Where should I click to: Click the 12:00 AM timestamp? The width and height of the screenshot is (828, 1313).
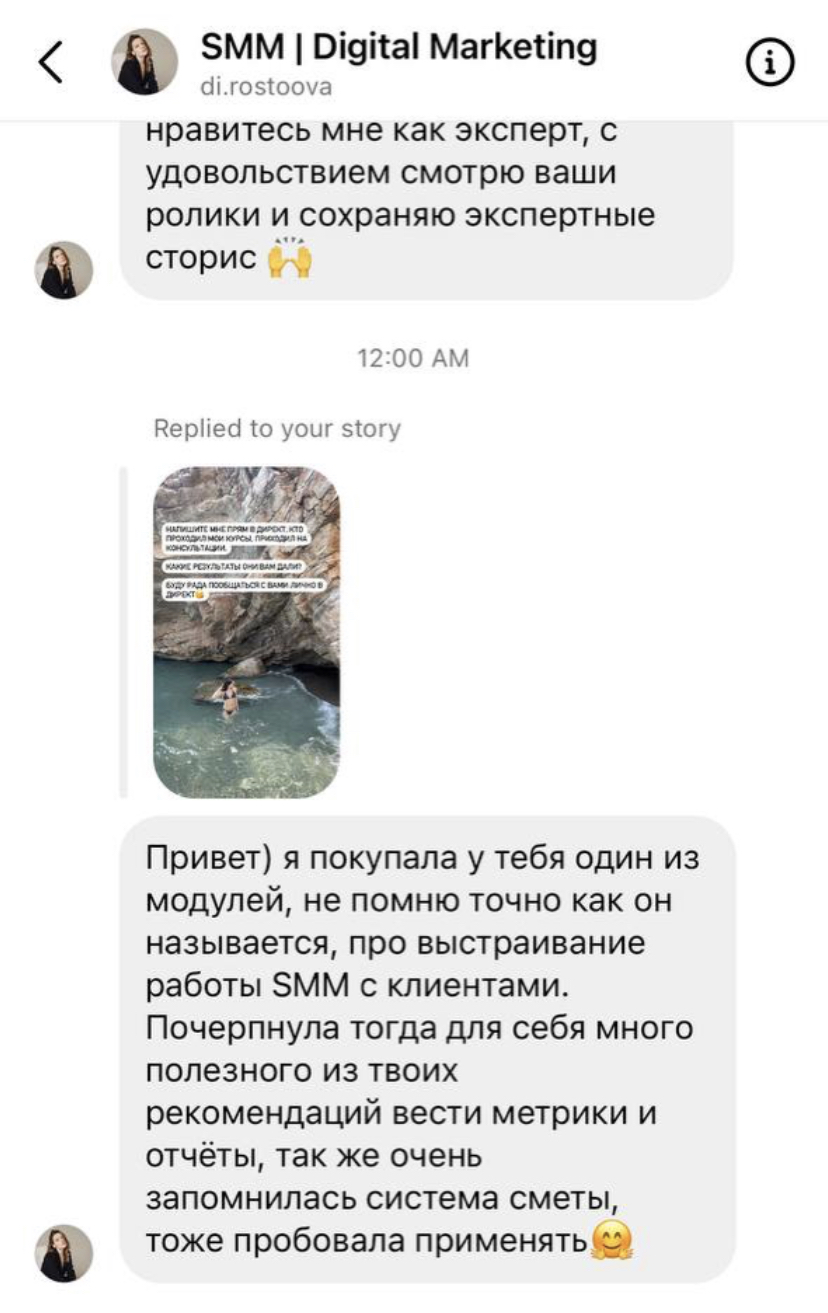tap(414, 358)
